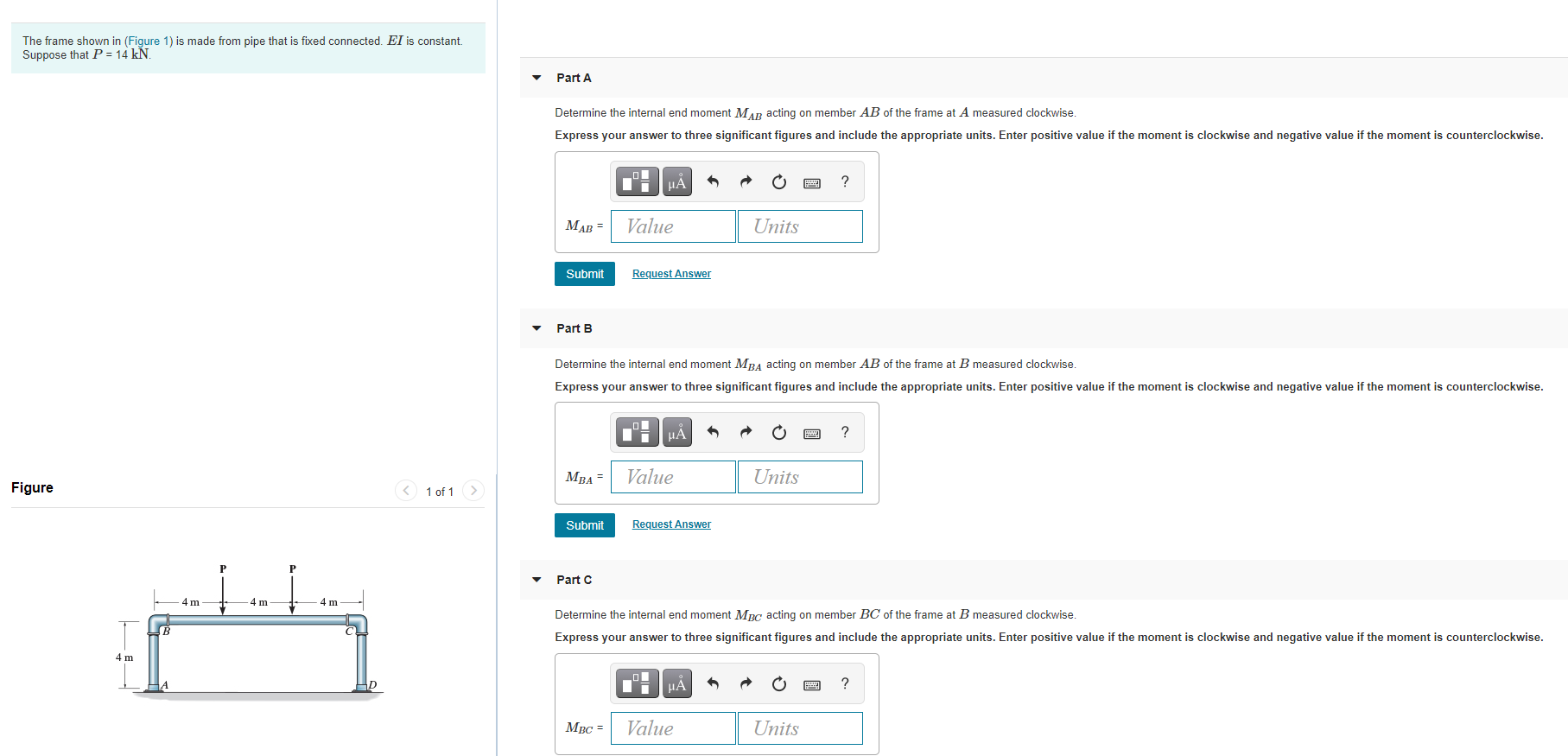Request Answer for Part B
This screenshot has width=1568, height=756.
[671, 524]
